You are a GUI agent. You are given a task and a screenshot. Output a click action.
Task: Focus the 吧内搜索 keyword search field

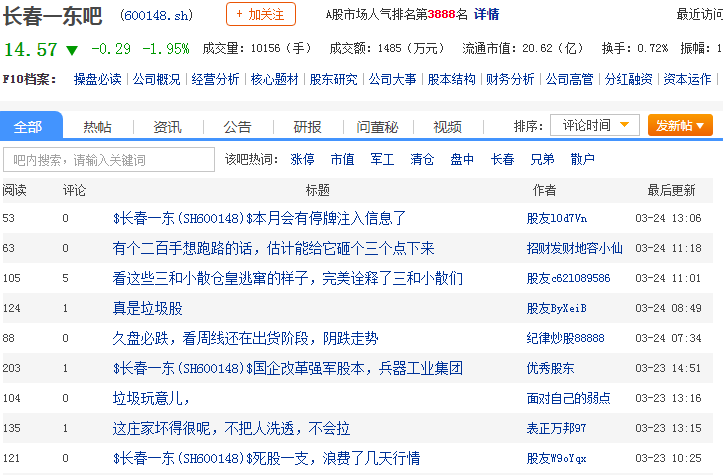click(x=109, y=160)
